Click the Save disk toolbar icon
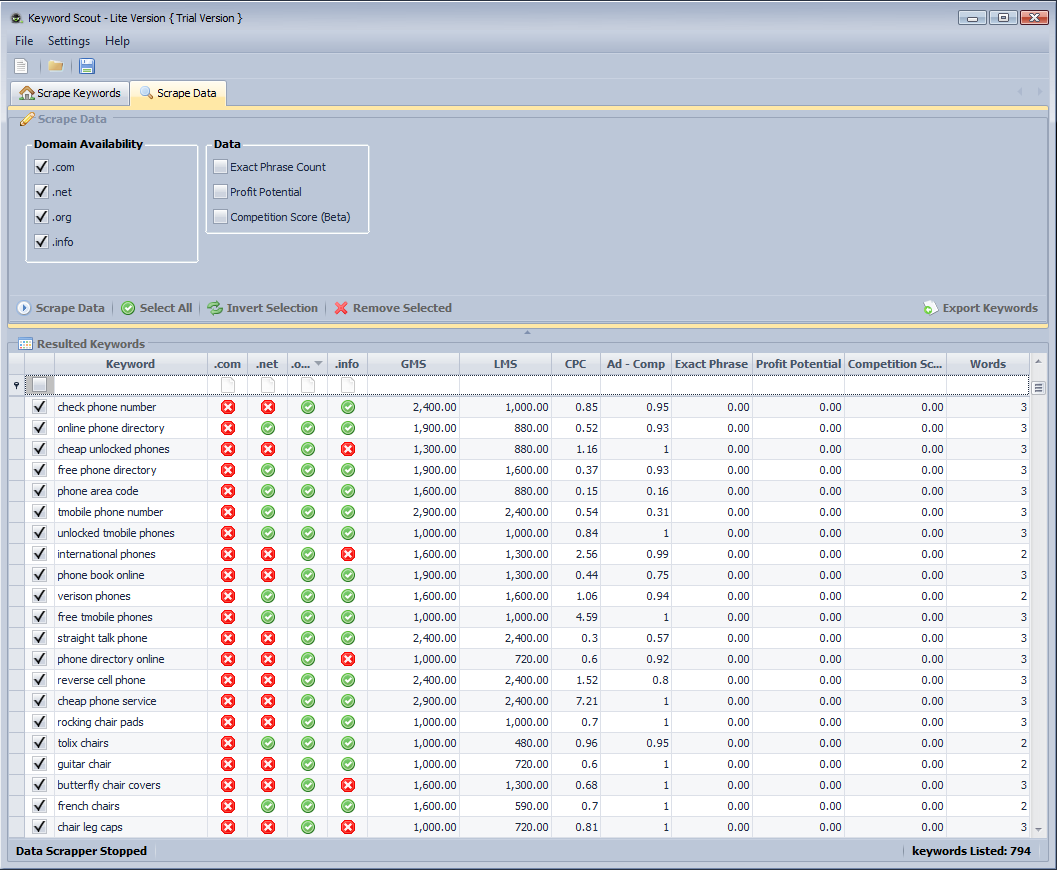 [87, 66]
